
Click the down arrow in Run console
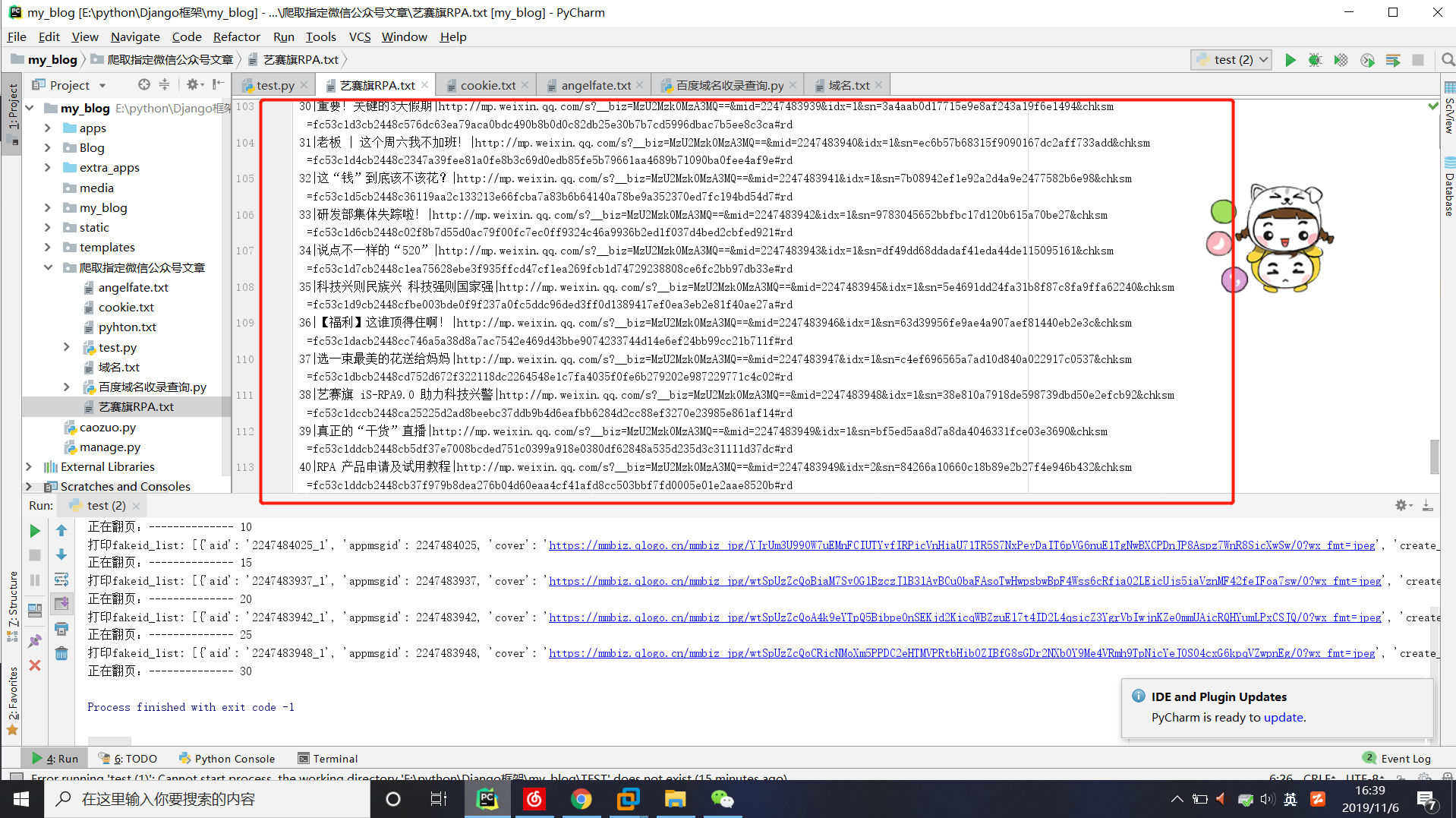click(61, 555)
